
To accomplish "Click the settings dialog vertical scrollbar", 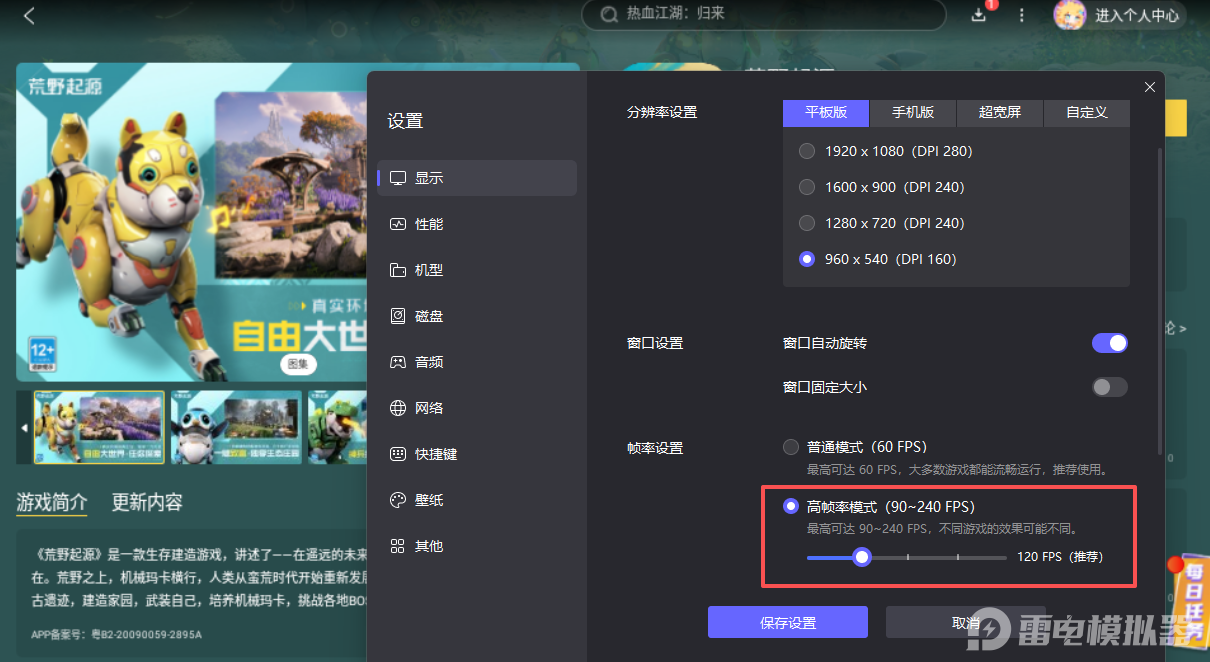I will (1160, 300).
